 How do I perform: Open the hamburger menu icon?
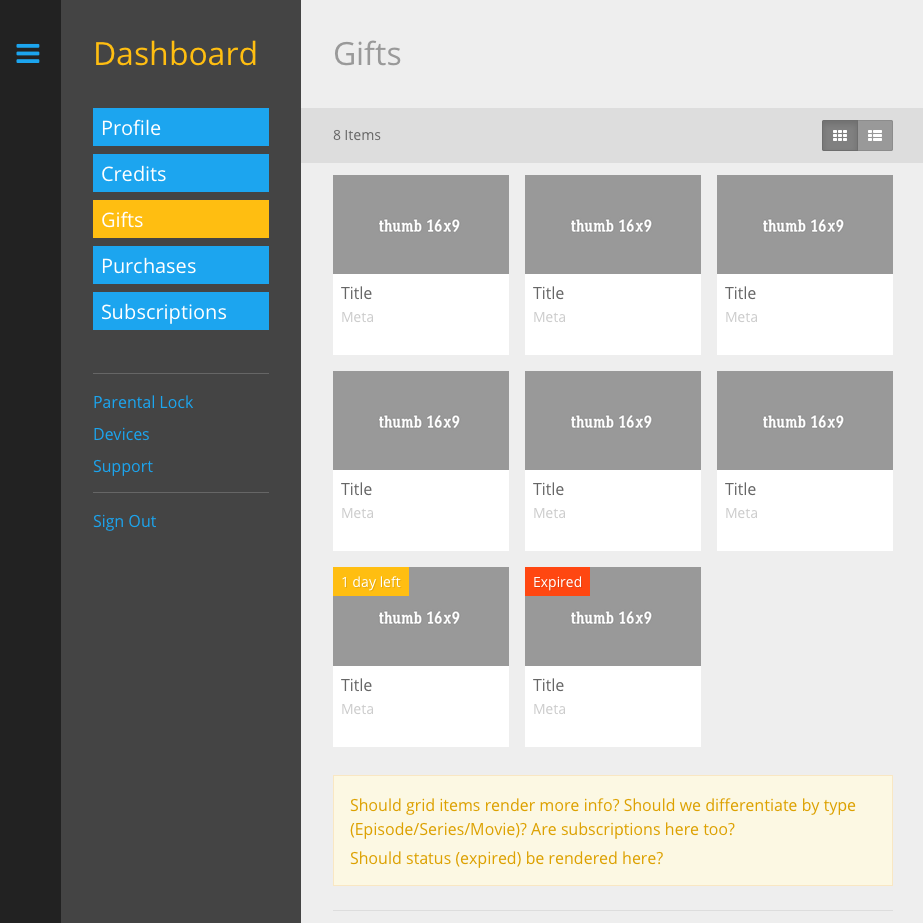[x=28, y=53]
